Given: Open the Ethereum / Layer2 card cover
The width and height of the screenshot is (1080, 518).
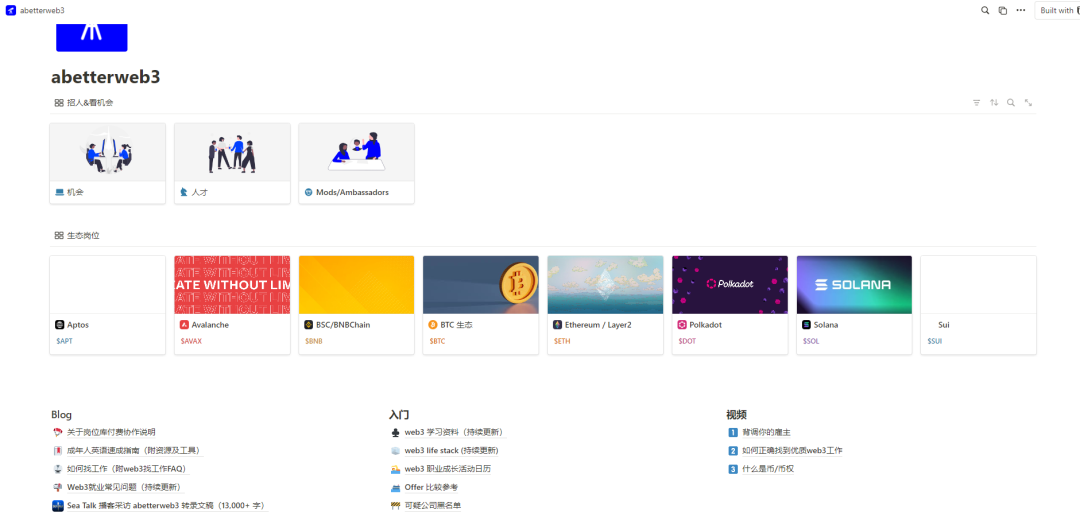Looking at the screenshot, I should tap(605, 284).
